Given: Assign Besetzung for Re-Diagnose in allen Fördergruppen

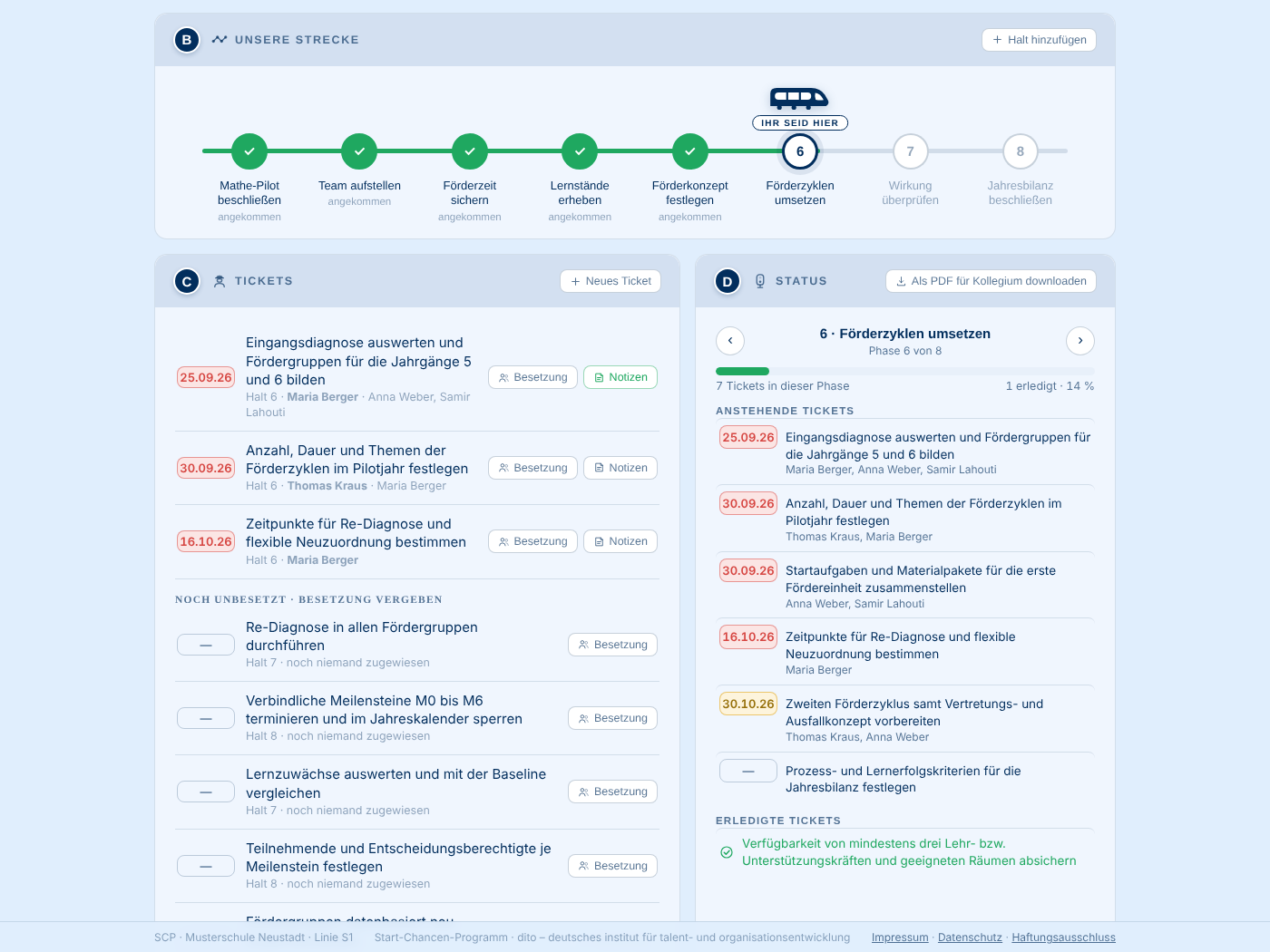Looking at the screenshot, I should click(612, 645).
